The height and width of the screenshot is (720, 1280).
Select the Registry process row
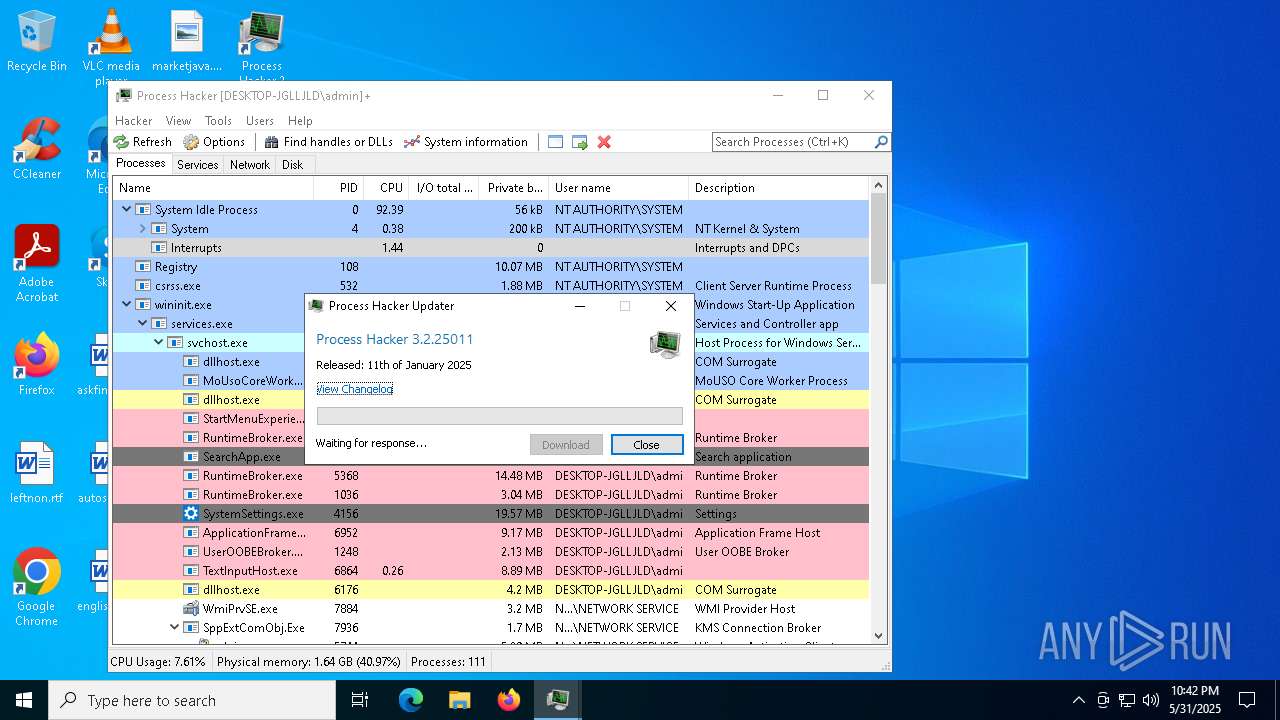490,267
